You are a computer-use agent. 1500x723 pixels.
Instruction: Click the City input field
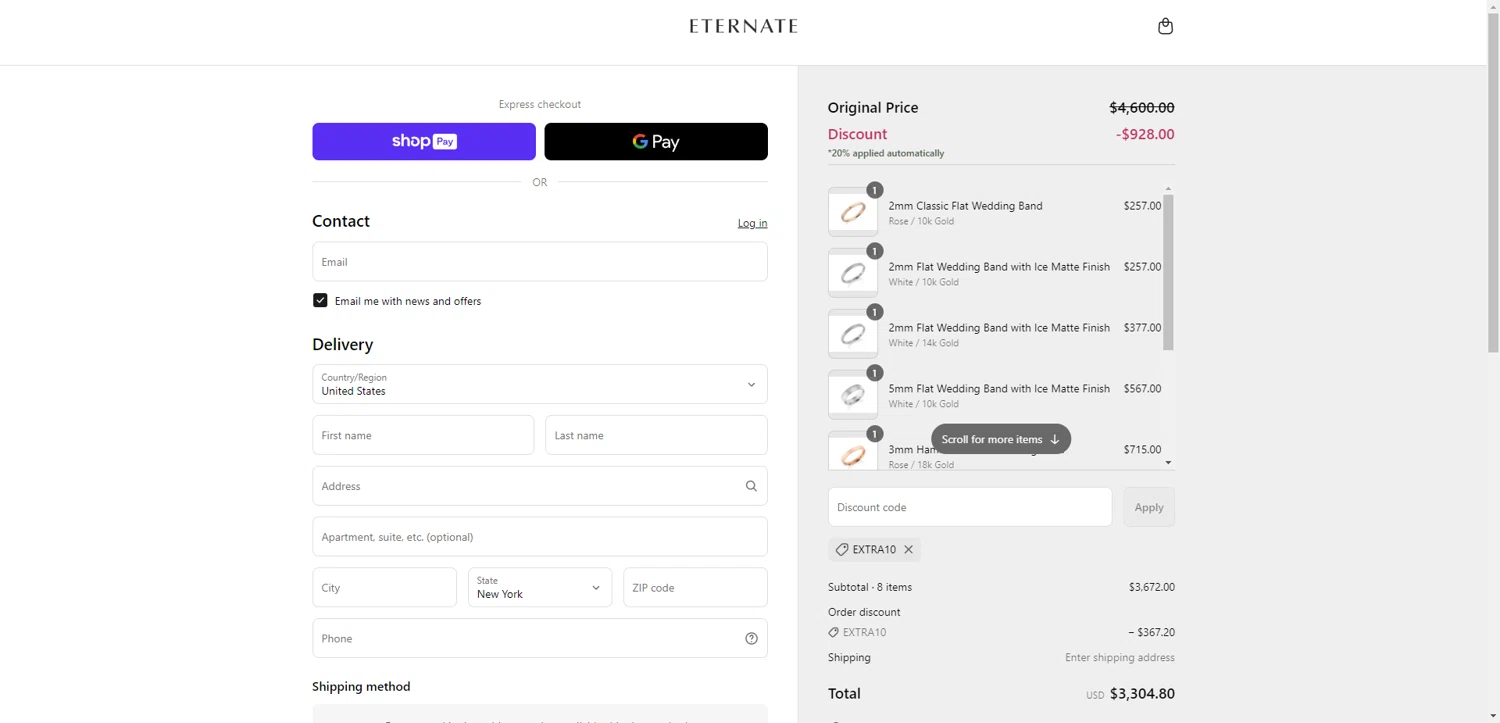(x=384, y=588)
